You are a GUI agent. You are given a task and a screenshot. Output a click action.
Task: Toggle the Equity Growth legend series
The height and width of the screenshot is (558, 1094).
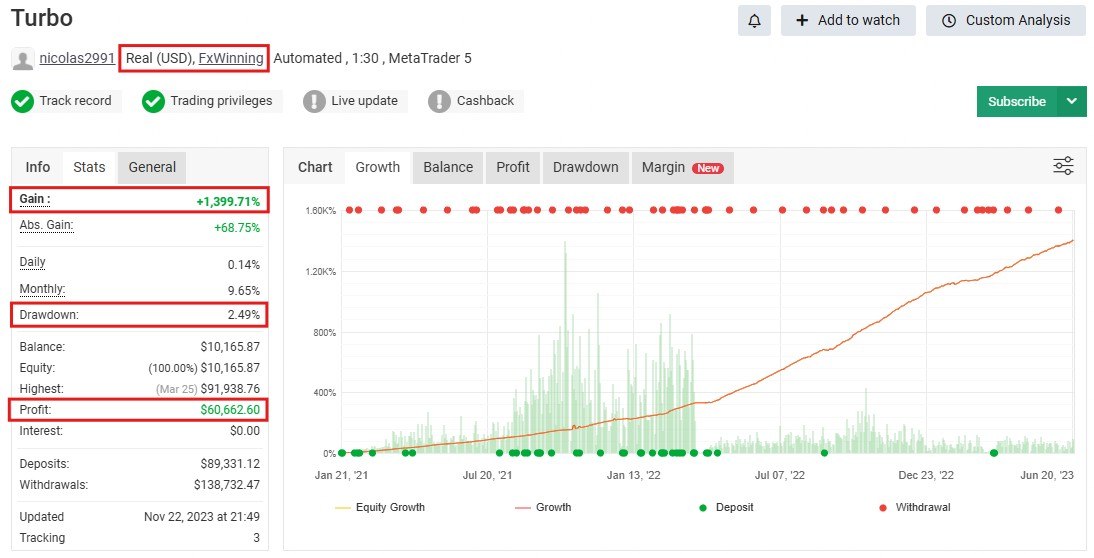pos(379,507)
